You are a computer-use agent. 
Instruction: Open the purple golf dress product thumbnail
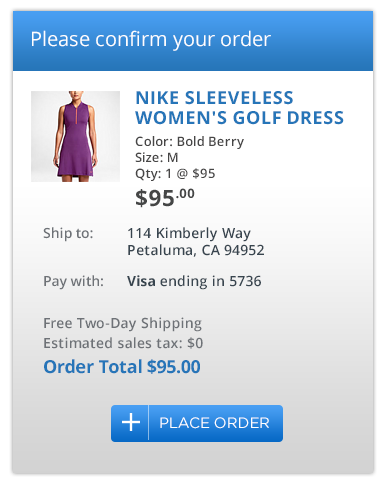(x=75, y=136)
